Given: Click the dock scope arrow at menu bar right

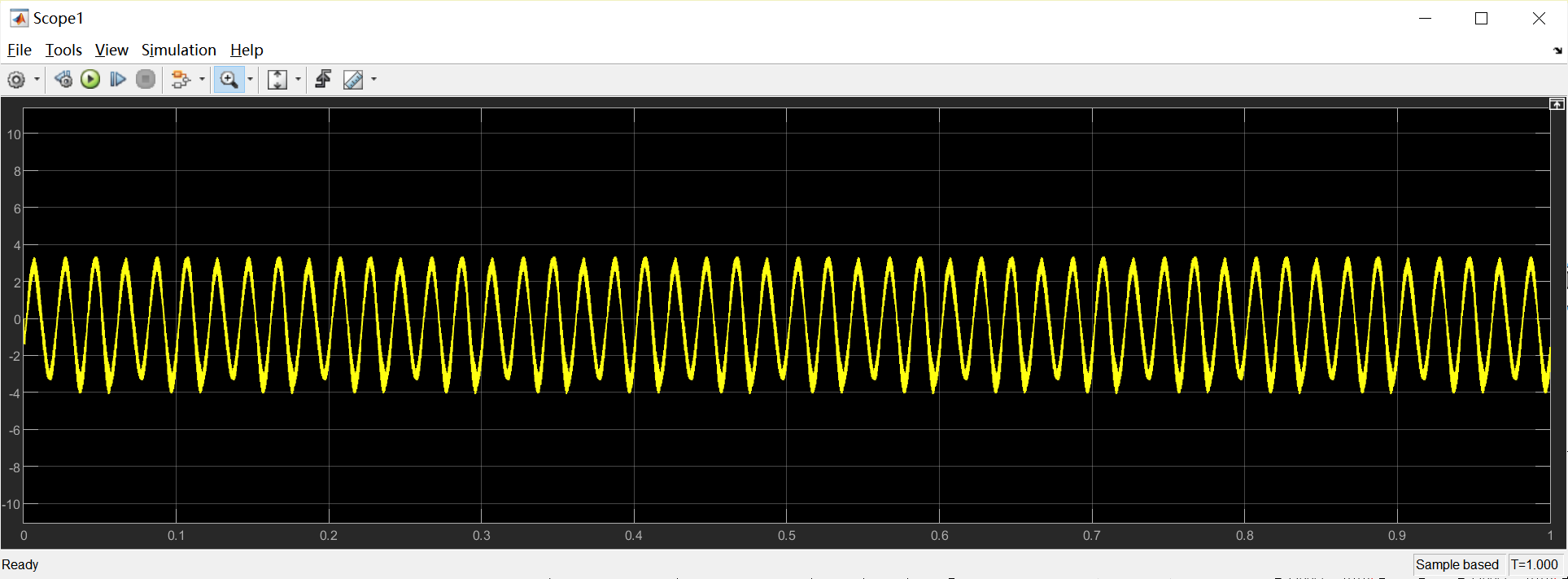Looking at the screenshot, I should tap(1557, 50).
